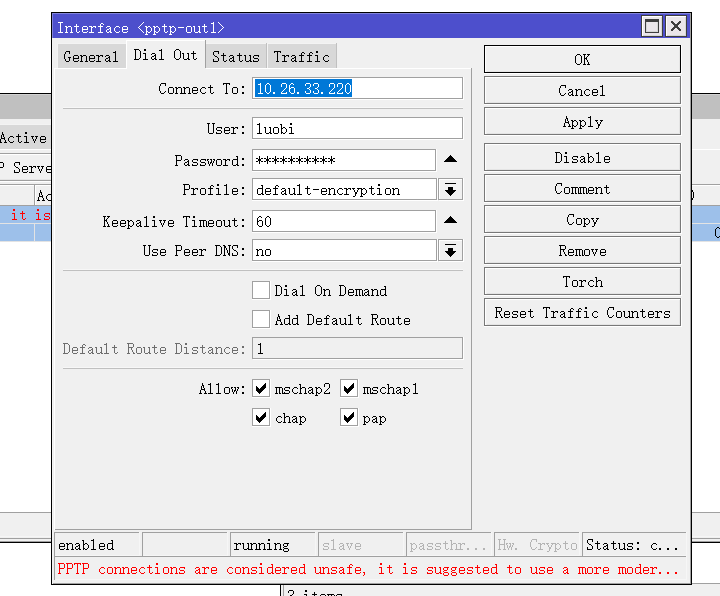Viewport: 720px width, 596px height.
Task: Click the Connect To address field
Action: tap(357, 89)
